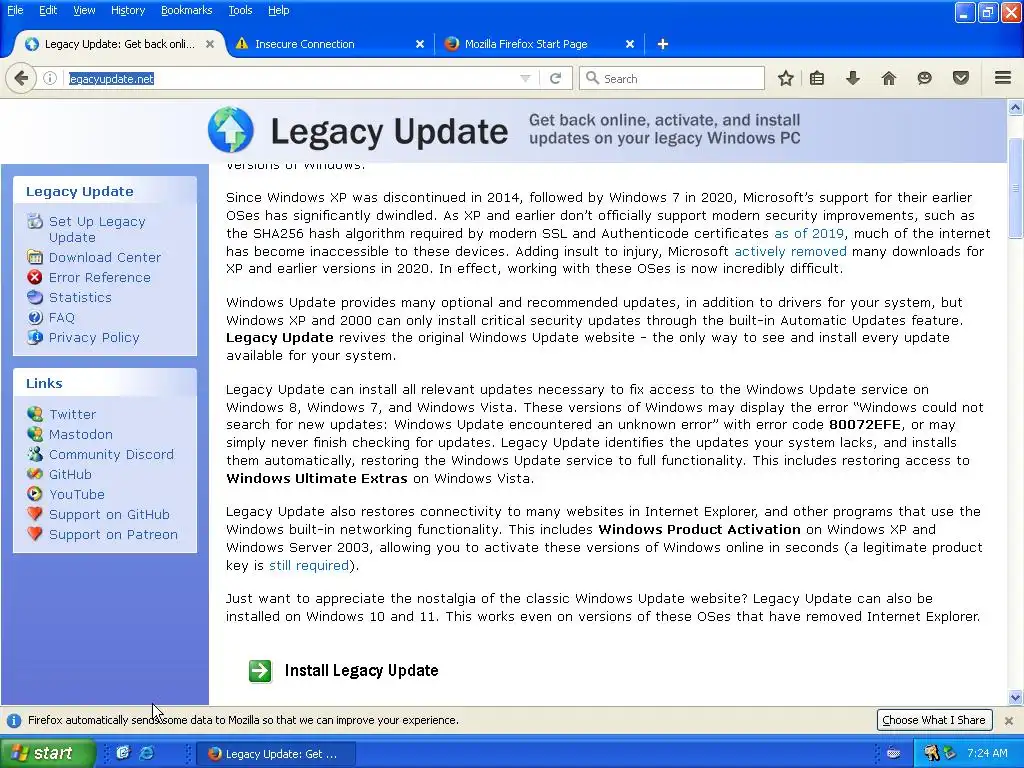Viewport: 1024px width, 768px height.
Task: Click the Install Legacy Update heading
Action: [361, 671]
